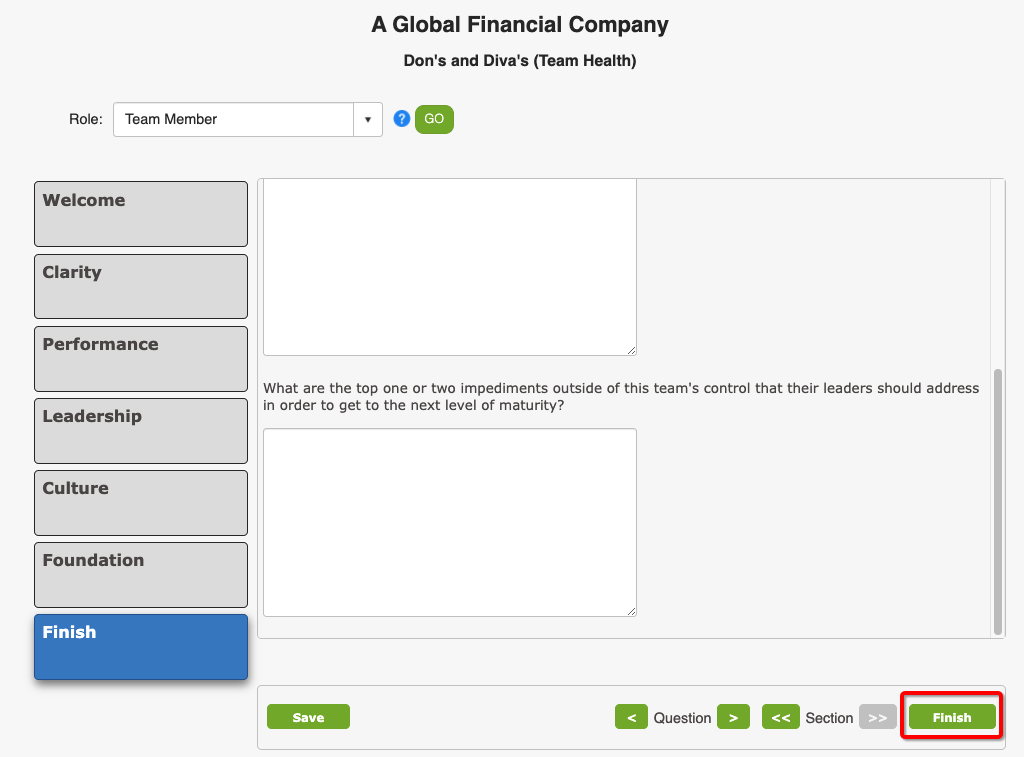Focus the upper answer text area

coord(450,267)
